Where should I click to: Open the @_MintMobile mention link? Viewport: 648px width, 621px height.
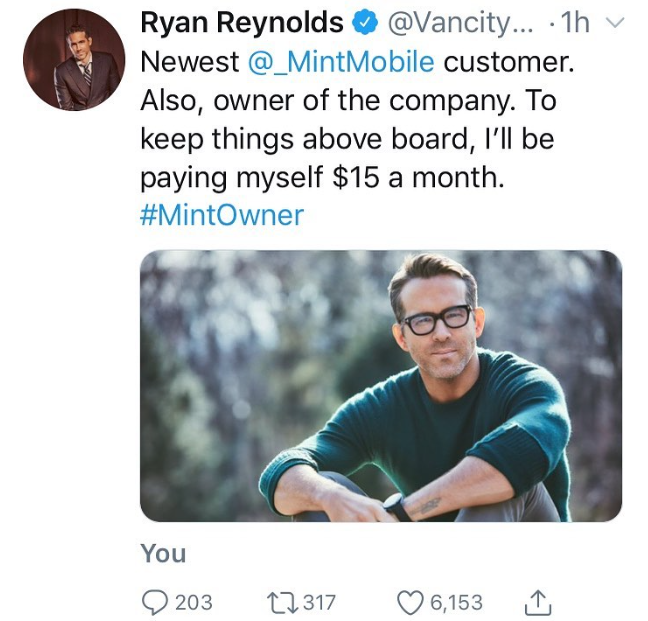coord(341,62)
